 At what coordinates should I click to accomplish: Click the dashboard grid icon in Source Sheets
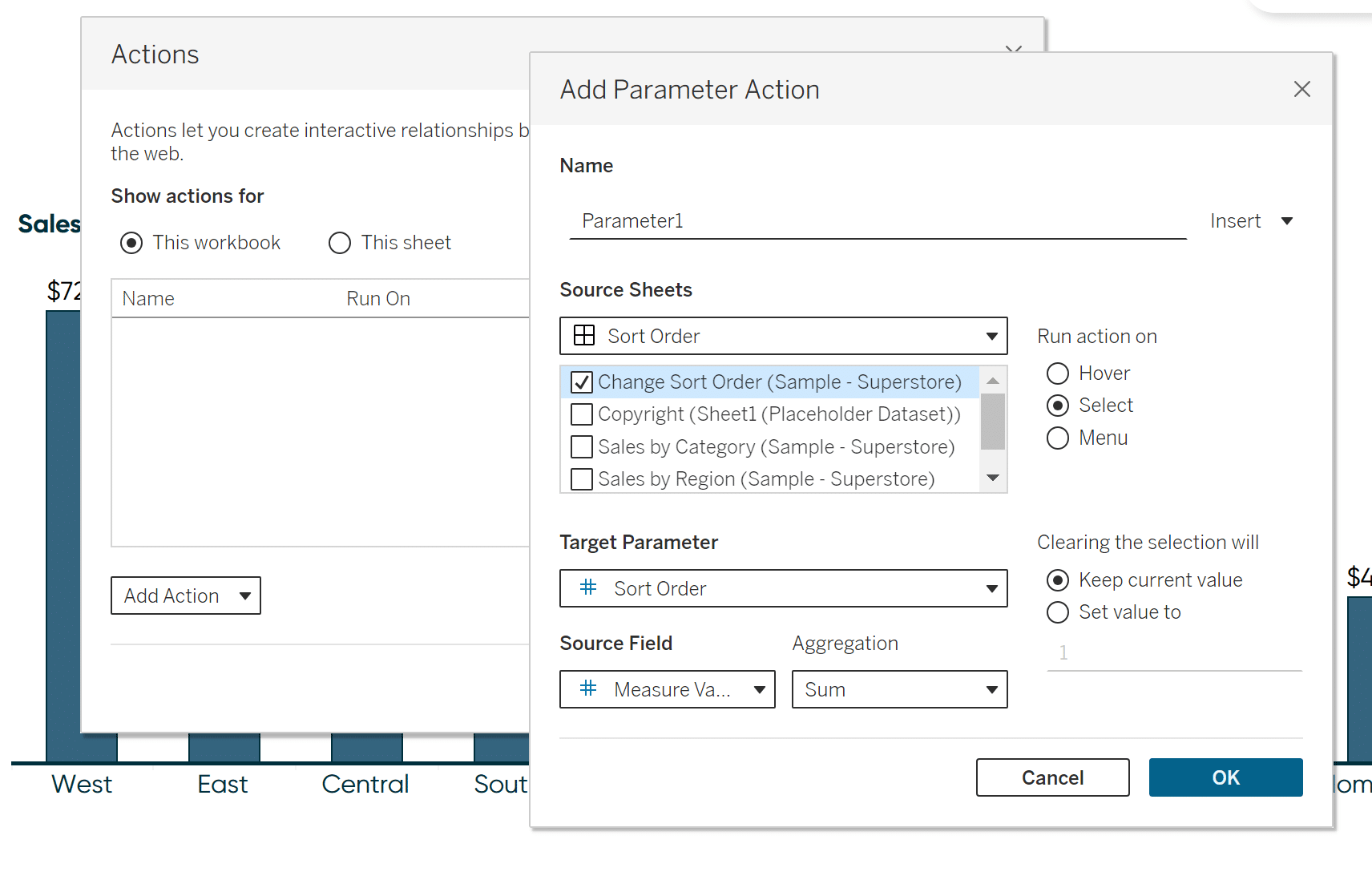584,336
